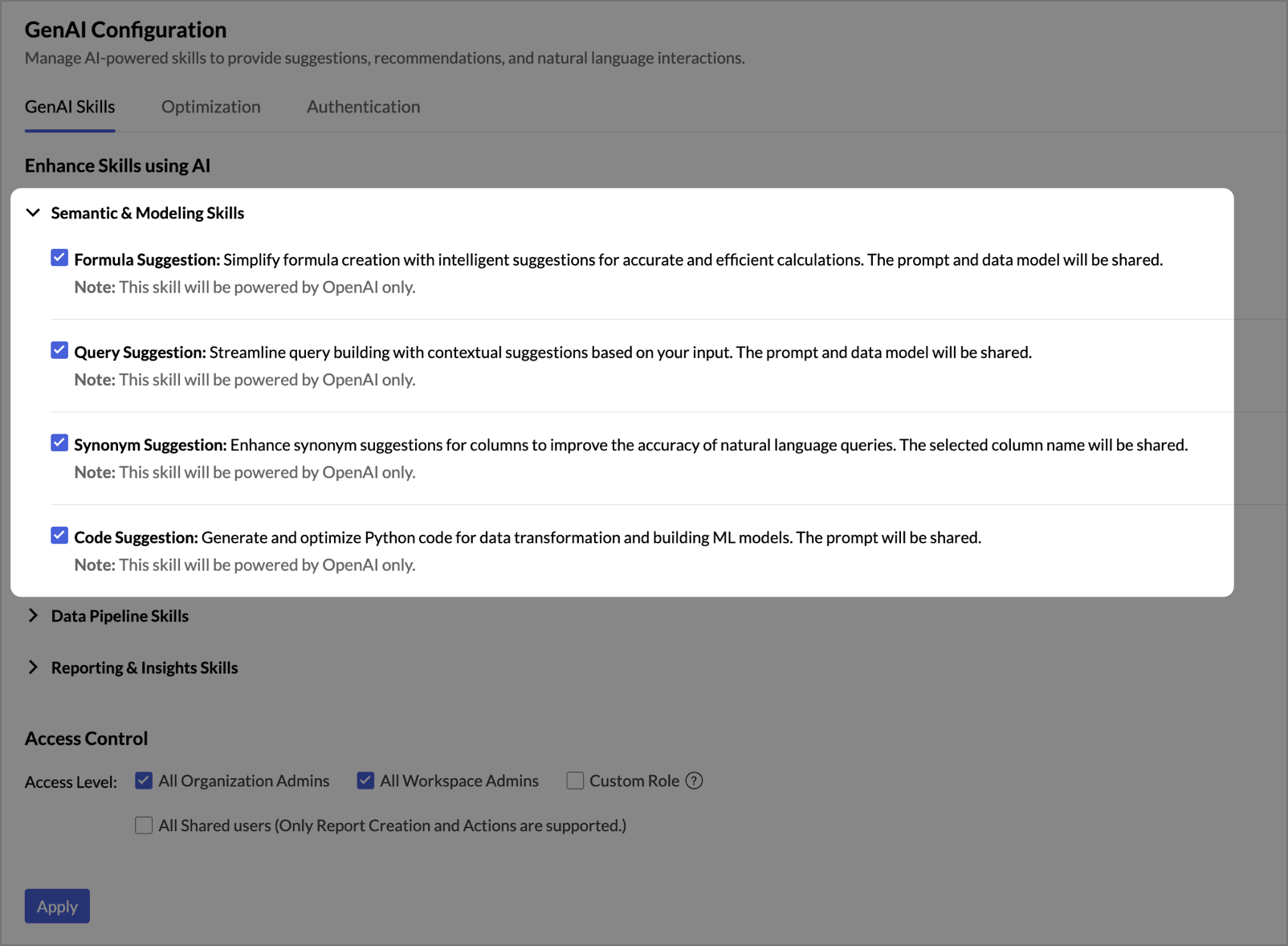The width and height of the screenshot is (1288, 946).
Task: Toggle the Synonym Suggestion checkbox
Action: tap(59, 443)
